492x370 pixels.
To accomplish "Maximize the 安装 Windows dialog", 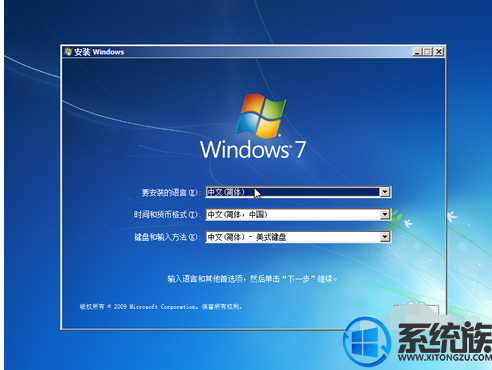I will pyautogui.click(x=428, y=52).
